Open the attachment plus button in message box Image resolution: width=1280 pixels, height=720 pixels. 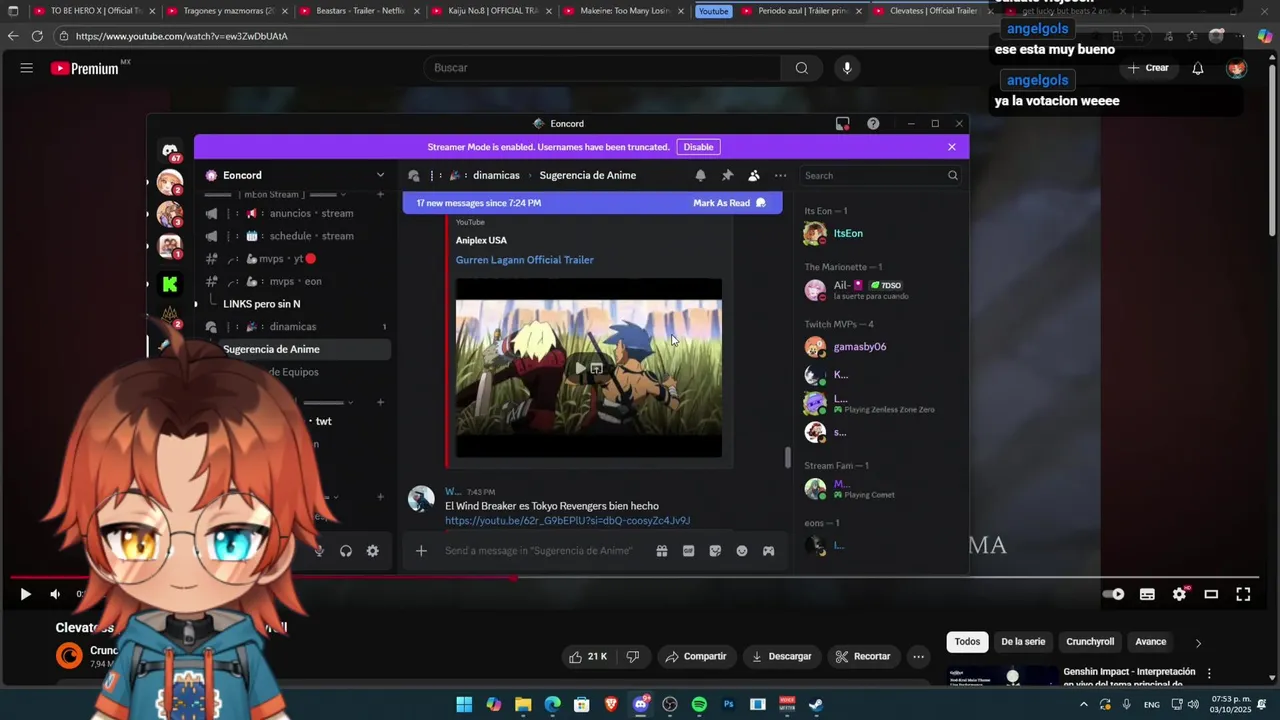(x=421, y=551)
